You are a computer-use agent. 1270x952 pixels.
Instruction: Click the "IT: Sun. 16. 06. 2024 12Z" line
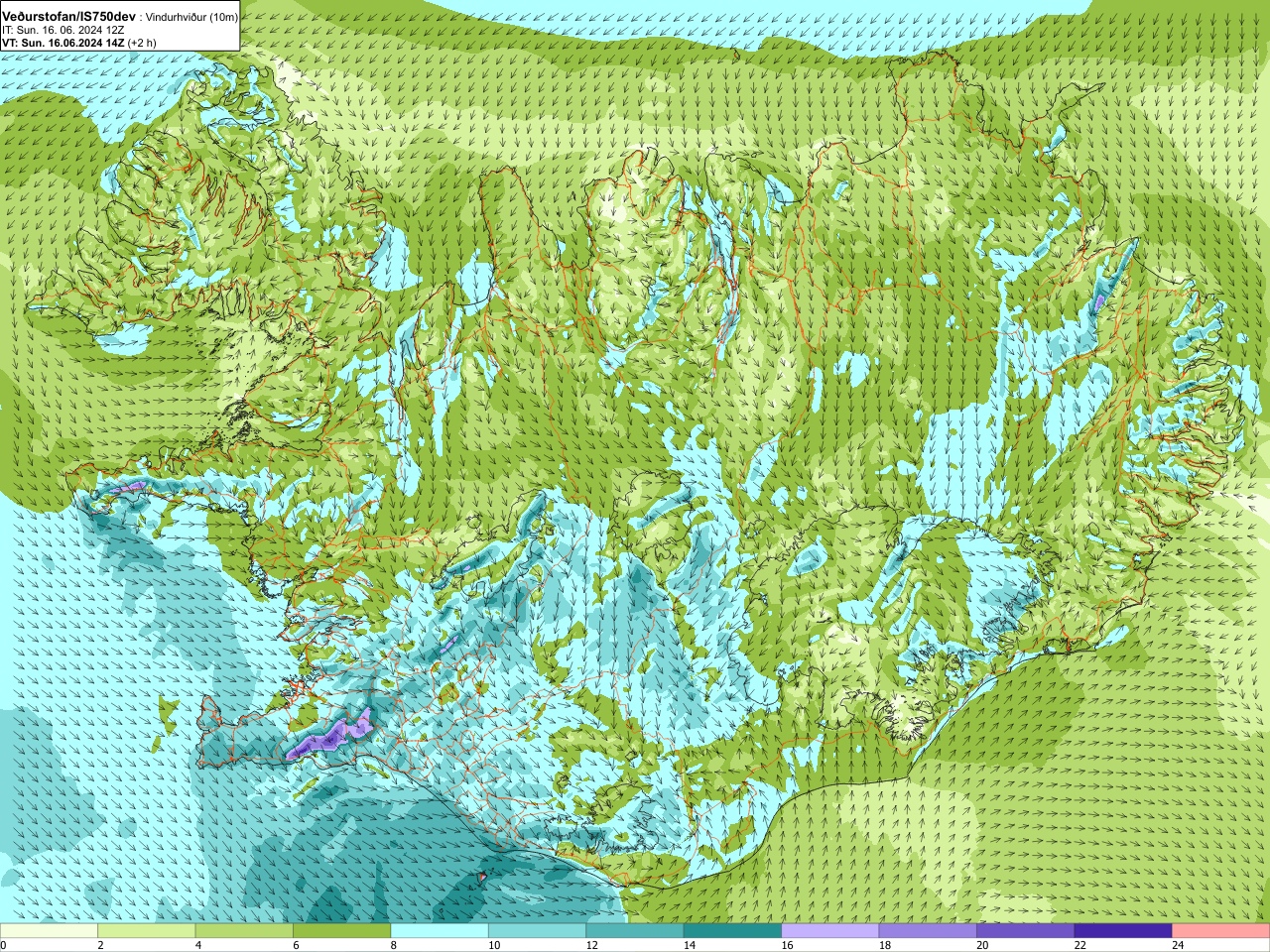click(63, 30)
